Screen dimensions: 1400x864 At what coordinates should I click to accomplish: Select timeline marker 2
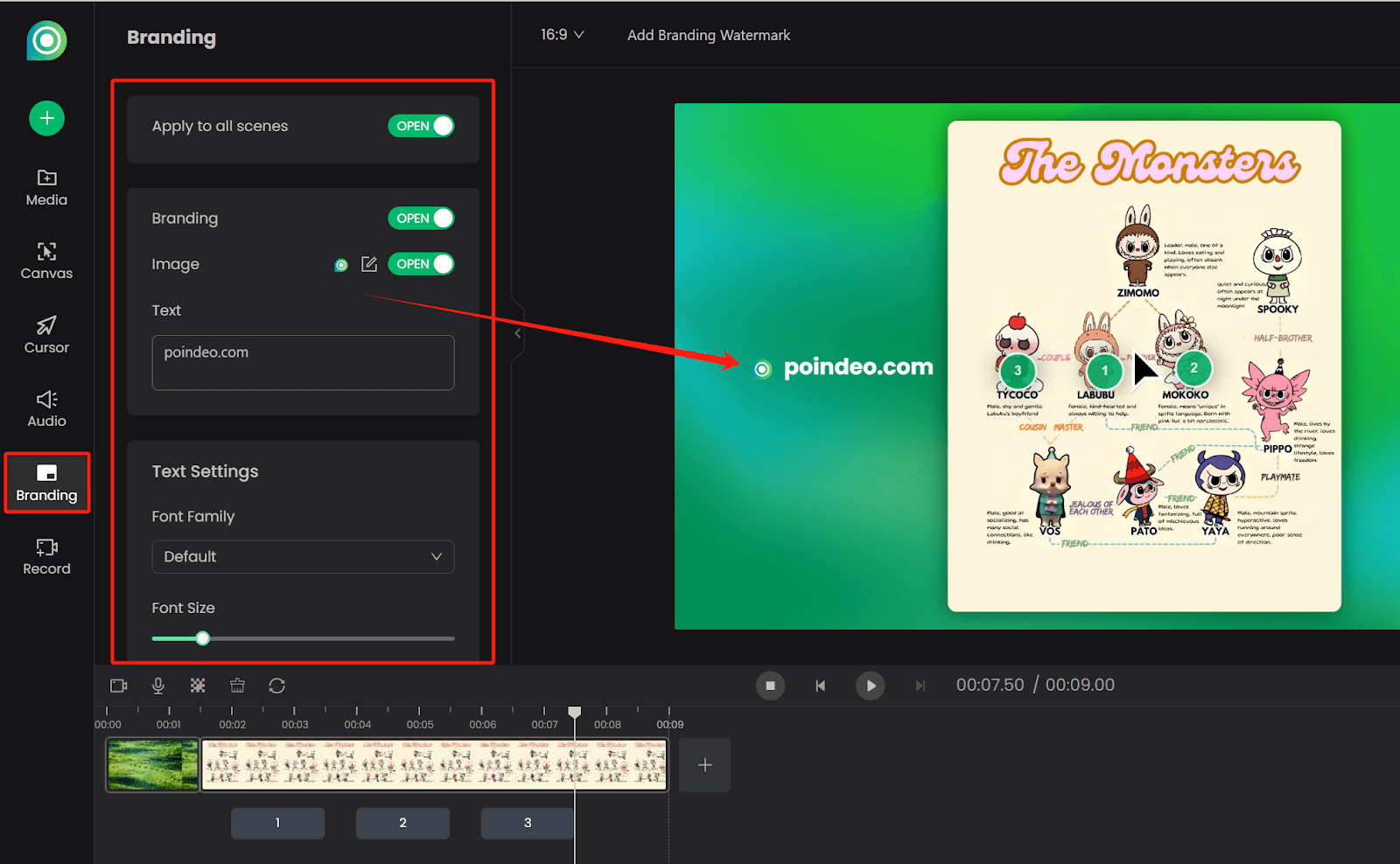[402, 823]
